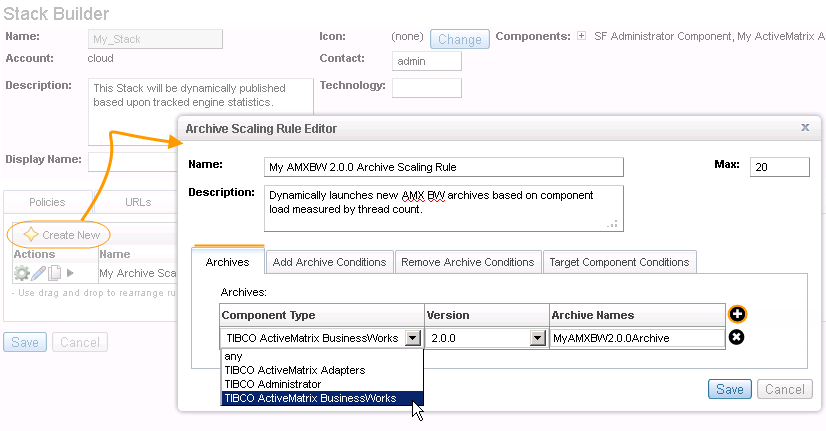Open the Remove Archive Conditions tab
The image size is (826, 431).
(467, 262)
